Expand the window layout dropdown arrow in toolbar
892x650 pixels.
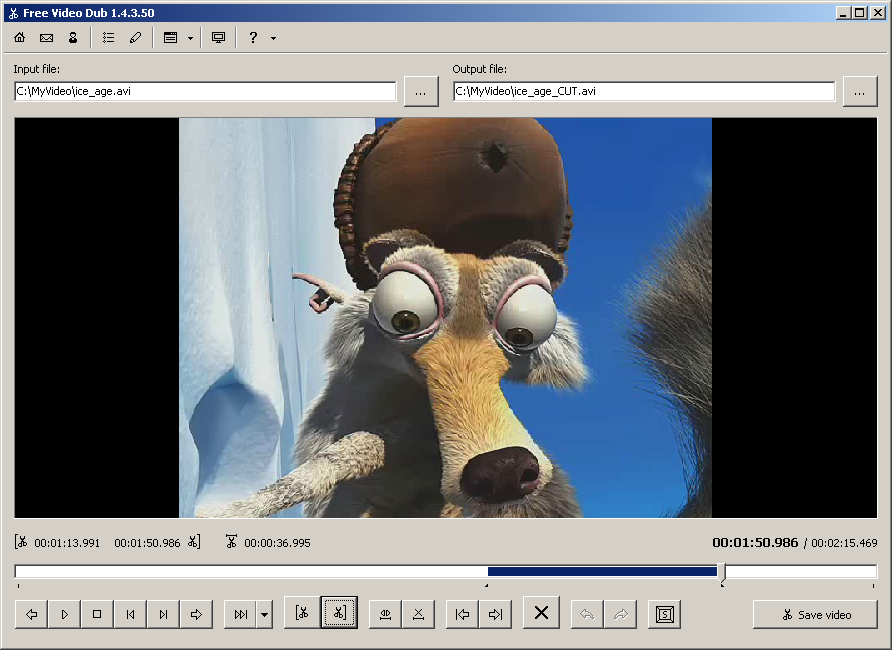[x=190, y=38]
